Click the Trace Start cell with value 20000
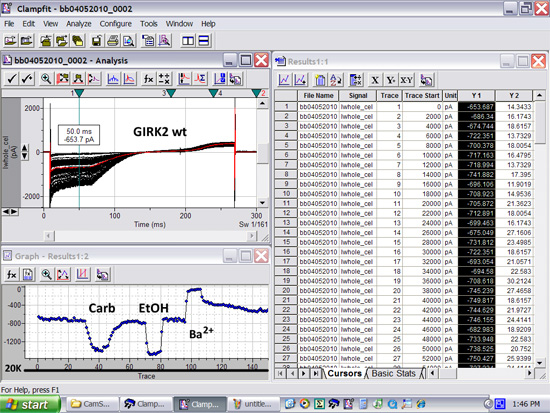550x413 pixels. (422, 204)
